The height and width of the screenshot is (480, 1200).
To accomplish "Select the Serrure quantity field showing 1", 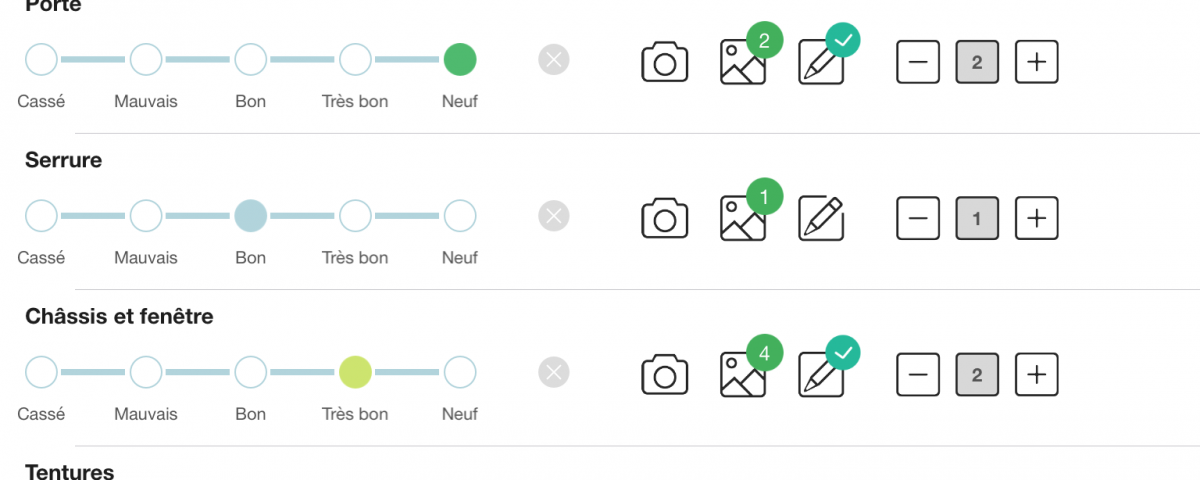I will click(977, 218).
